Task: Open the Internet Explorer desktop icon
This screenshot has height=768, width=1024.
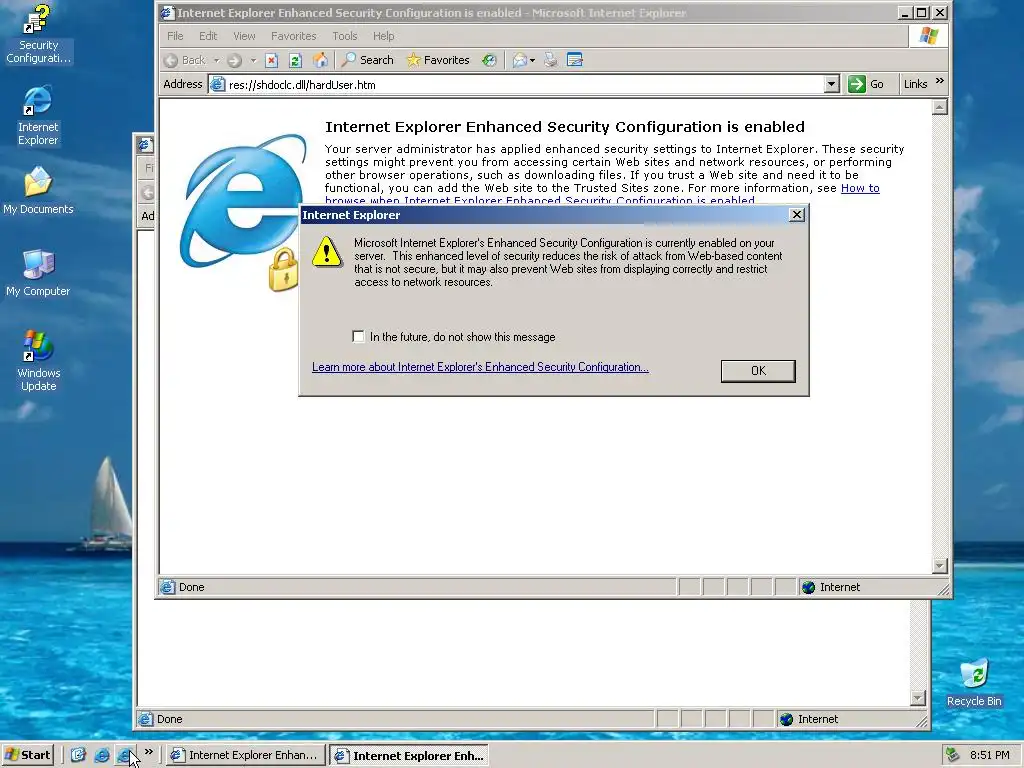Action: click(x=38, y=115)
